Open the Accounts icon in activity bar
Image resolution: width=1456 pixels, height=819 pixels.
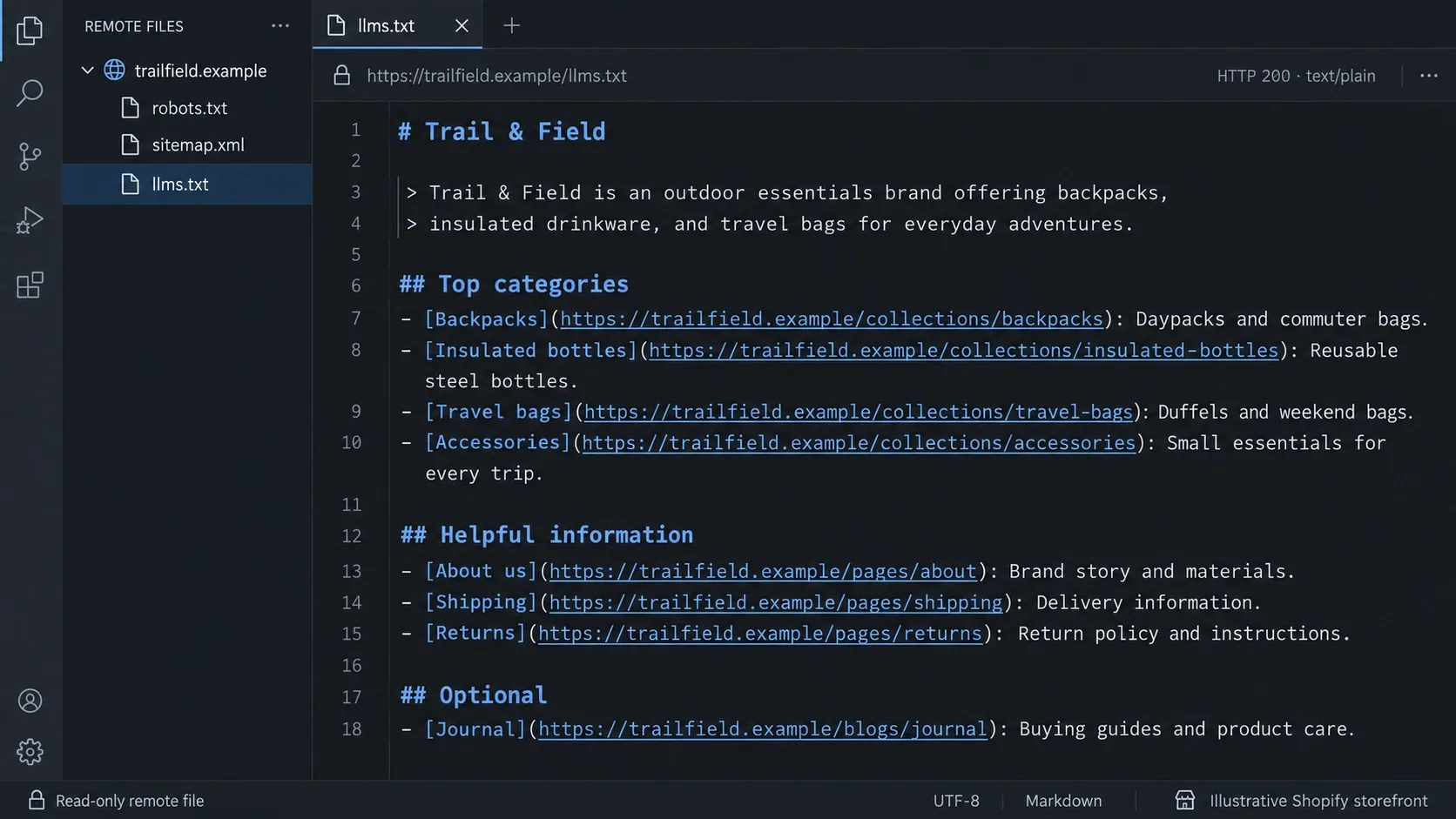coord(30,701)
